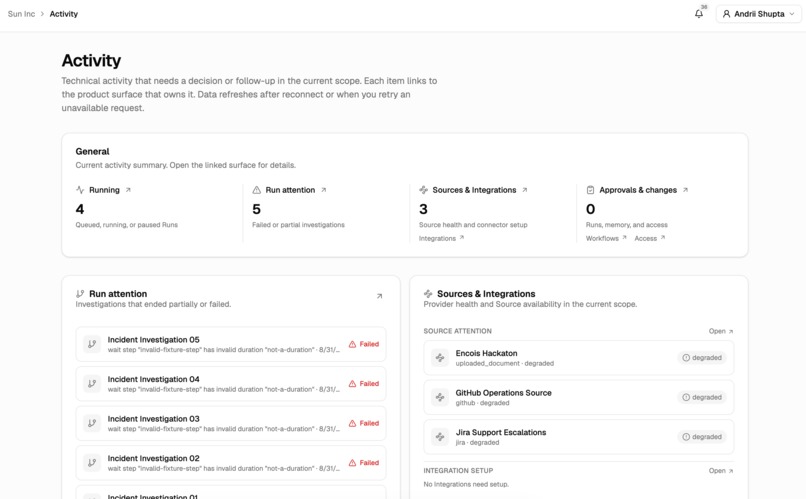This screenshot has width=806, height=499.
Task: Click the Running pulse icon
Action: (x=80, y=190)
